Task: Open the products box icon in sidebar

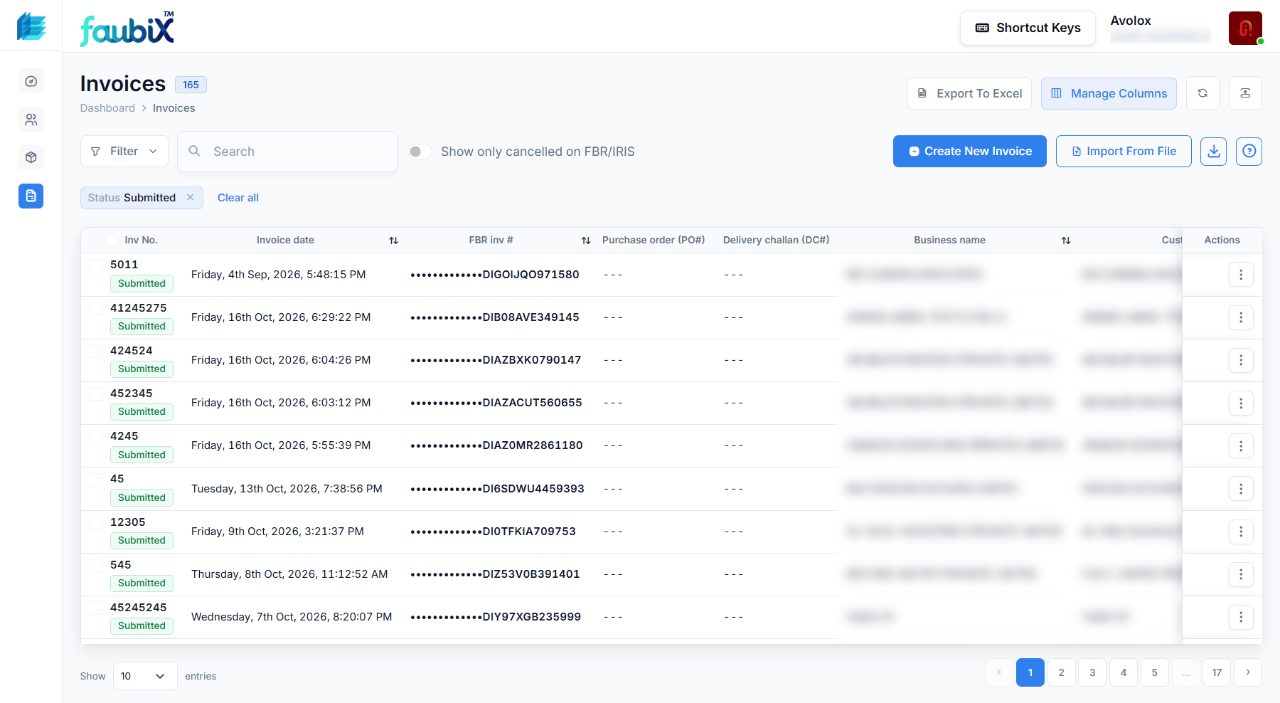Action: click(31, 157)
